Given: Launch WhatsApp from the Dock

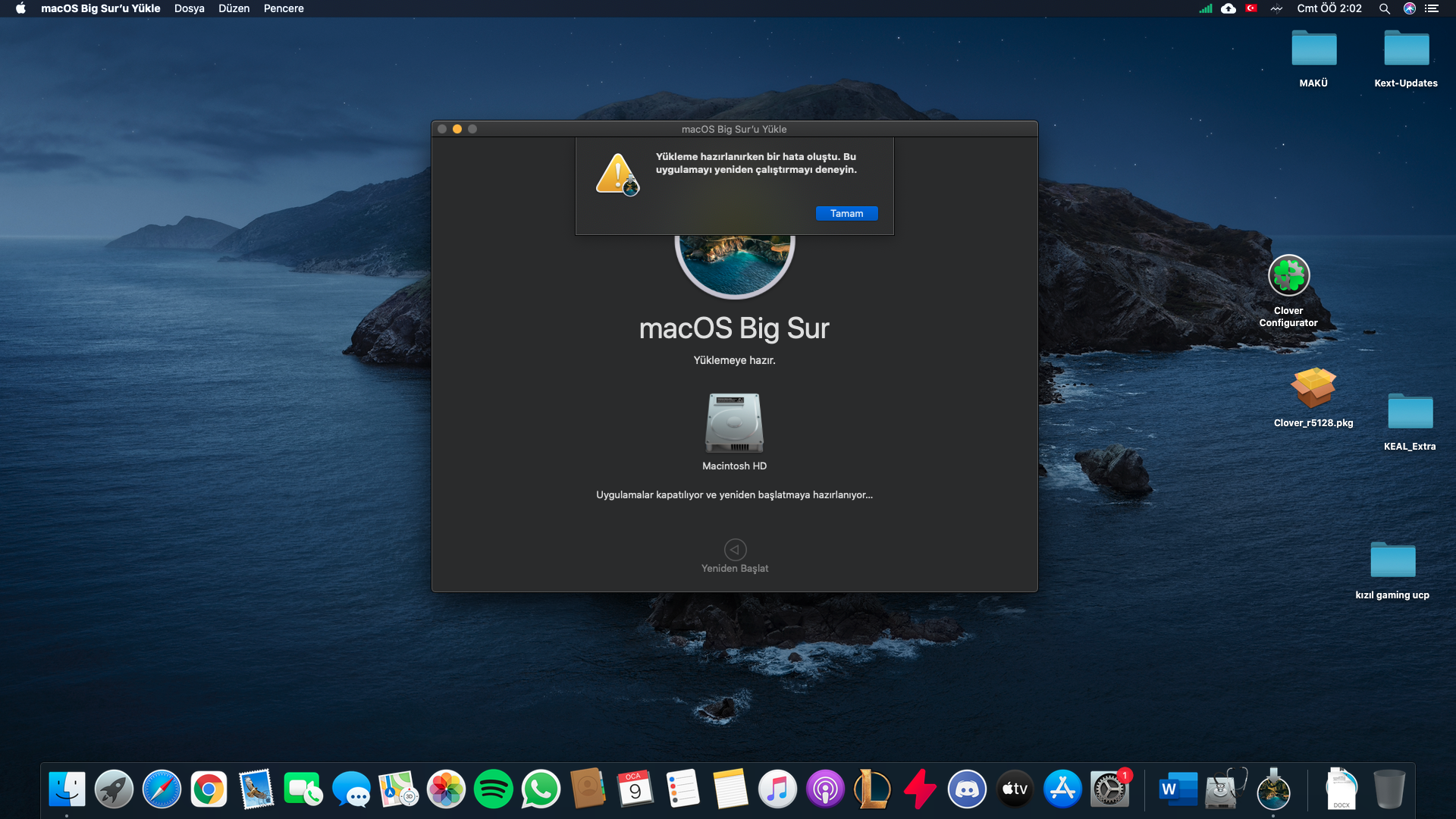Looking at the screenshot, I should (541, 789).
